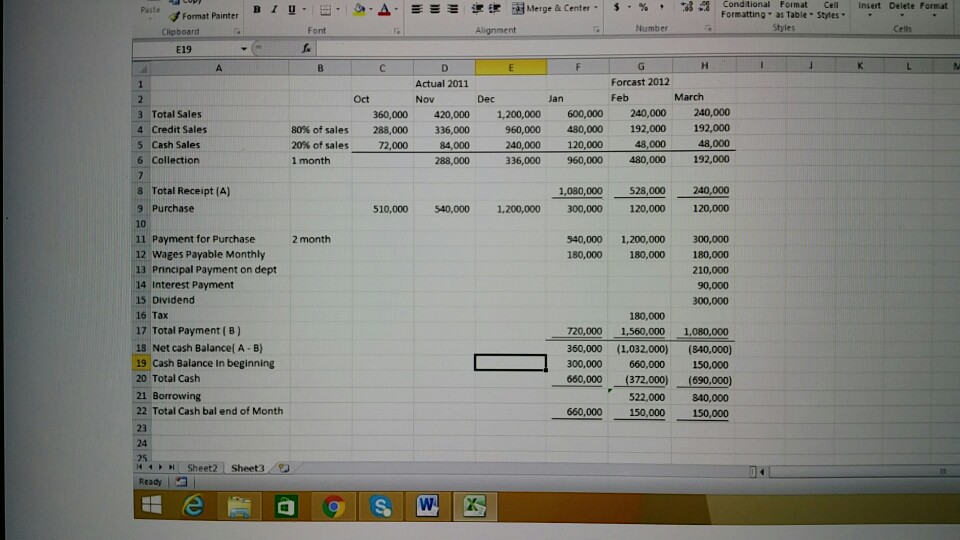
Task: Align text right
Action: 452,9
